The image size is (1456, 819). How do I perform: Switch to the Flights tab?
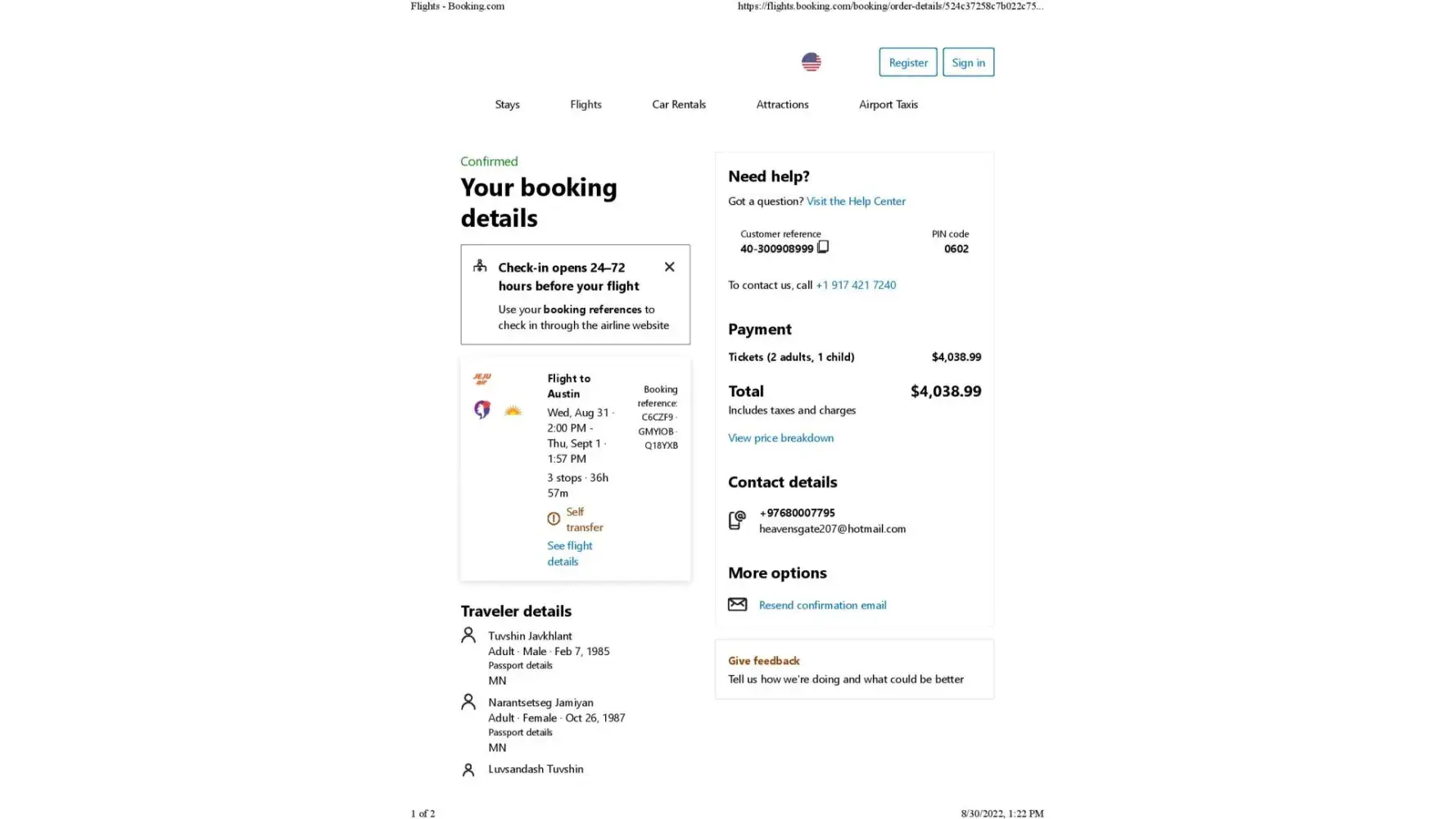coord(586,104)
